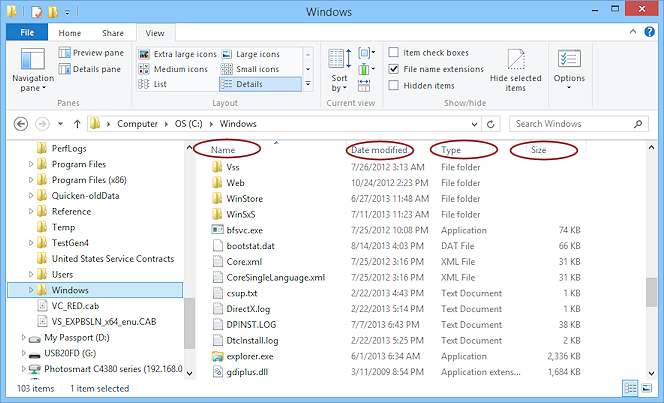Sort by the Size column header
Viewport: 664px width, 403px height.
pyautogui.click(x=539, y=150)
